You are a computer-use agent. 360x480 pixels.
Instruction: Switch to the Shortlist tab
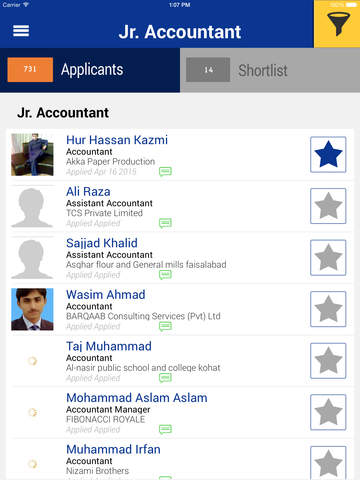[270, 70]
